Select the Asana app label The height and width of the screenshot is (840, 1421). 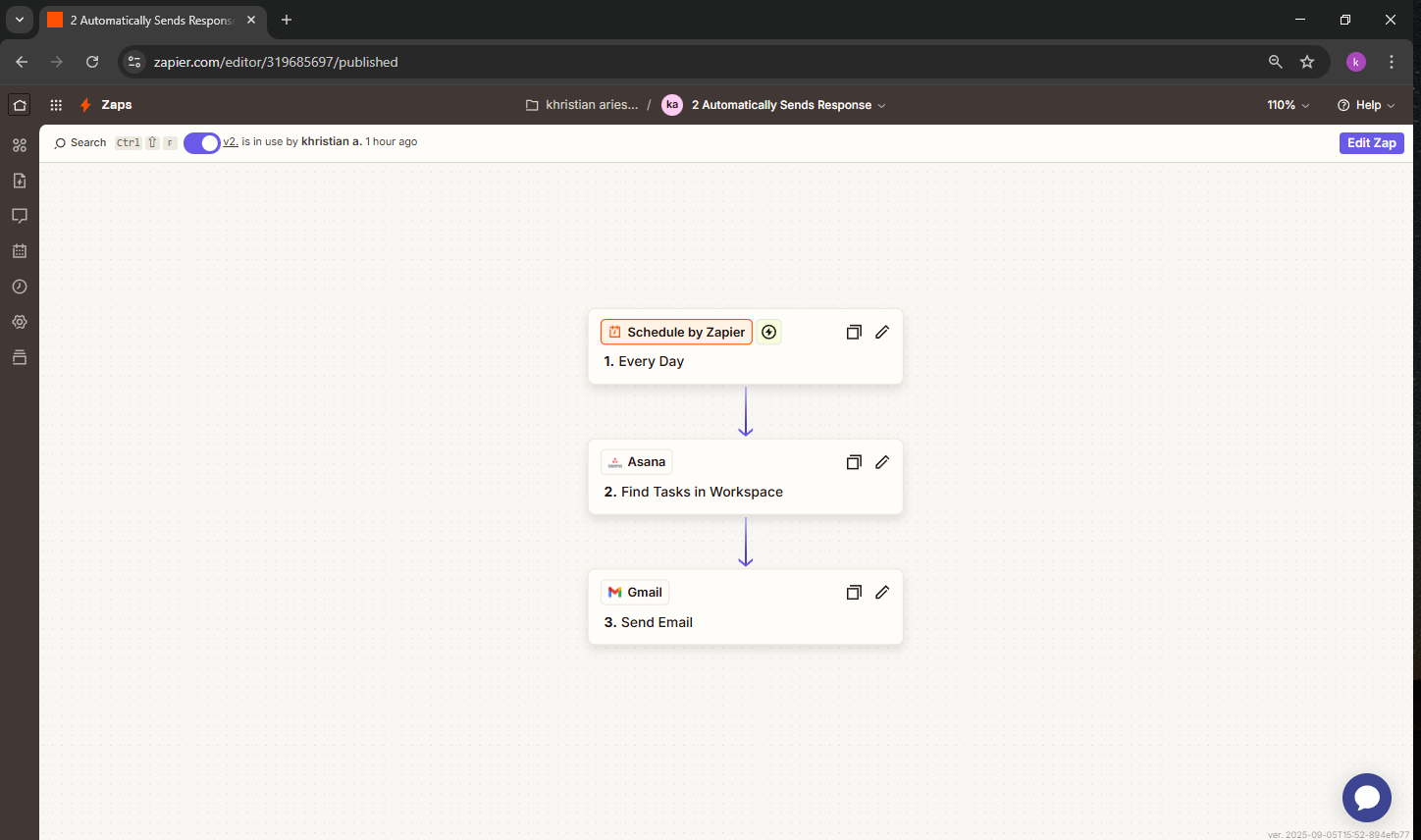pos(636,462)
